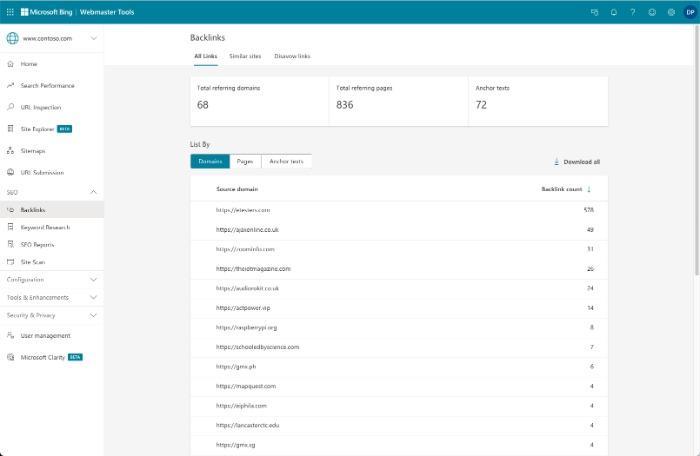Switch to the All Links tab
The width and height of the screenshot is (700, 456).
[206, 56]
